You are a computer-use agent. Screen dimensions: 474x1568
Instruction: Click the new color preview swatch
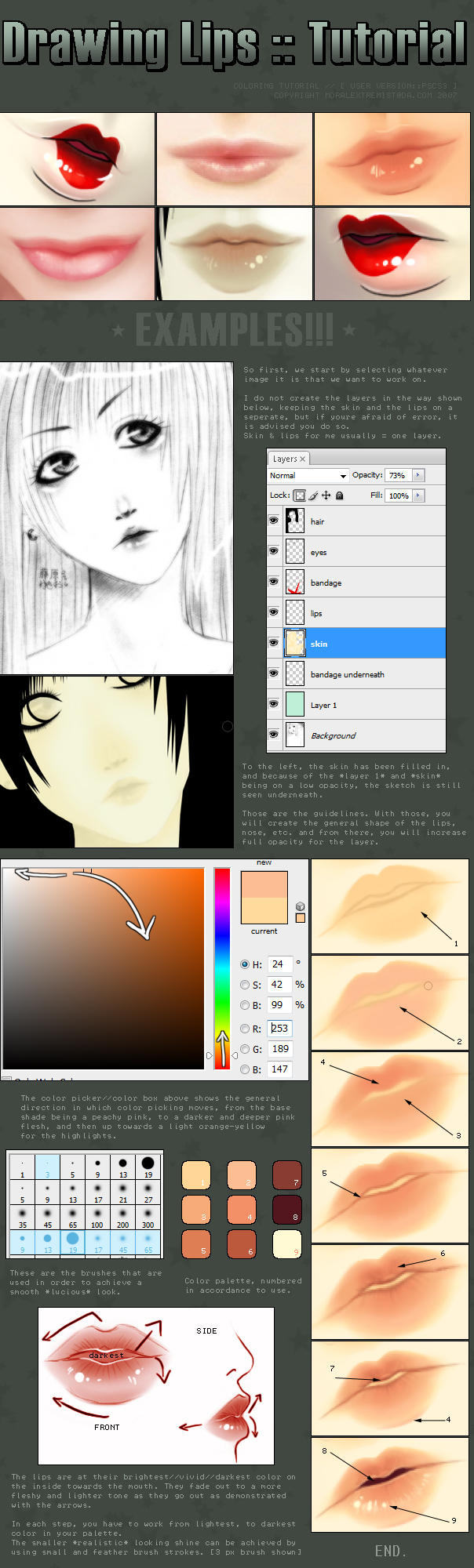pos(264,884)
